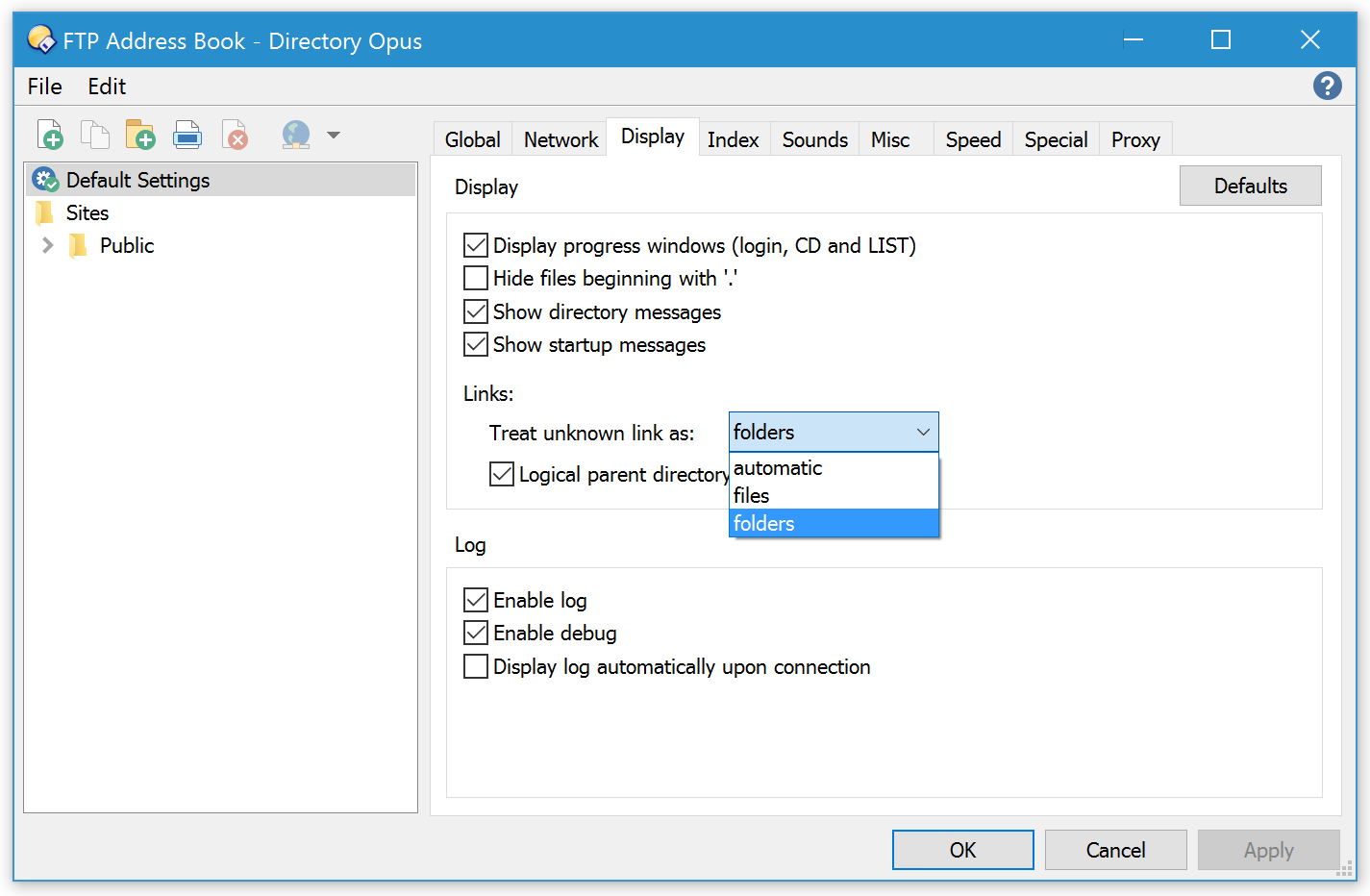The height and width of the screenshot is (896, 1370).
Task: Open the Edit menu
Action: 107,87
